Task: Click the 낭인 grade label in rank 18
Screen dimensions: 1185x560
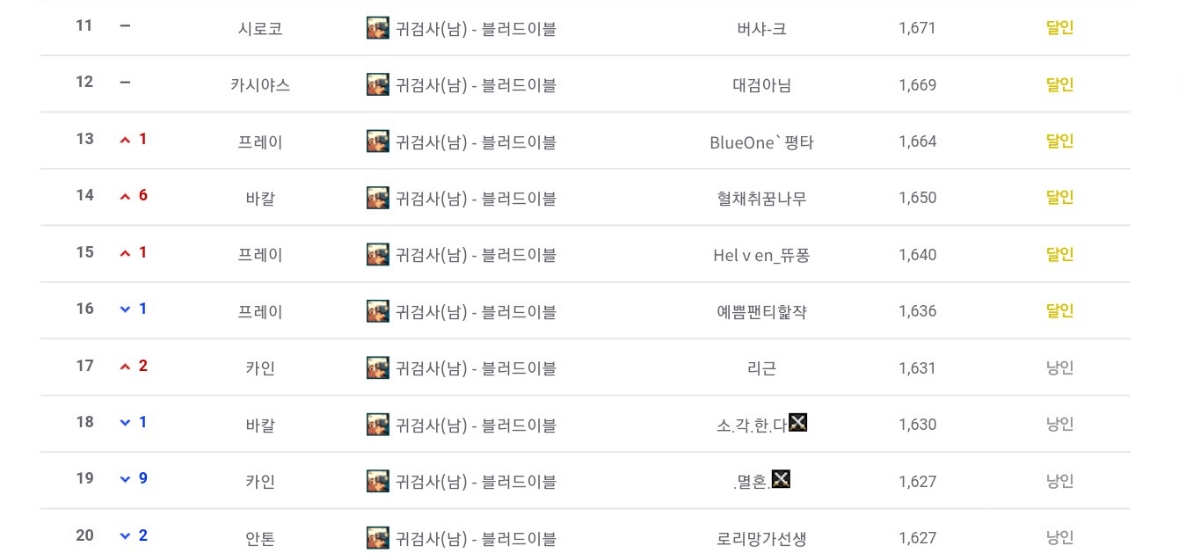Action: (1060, 424)
